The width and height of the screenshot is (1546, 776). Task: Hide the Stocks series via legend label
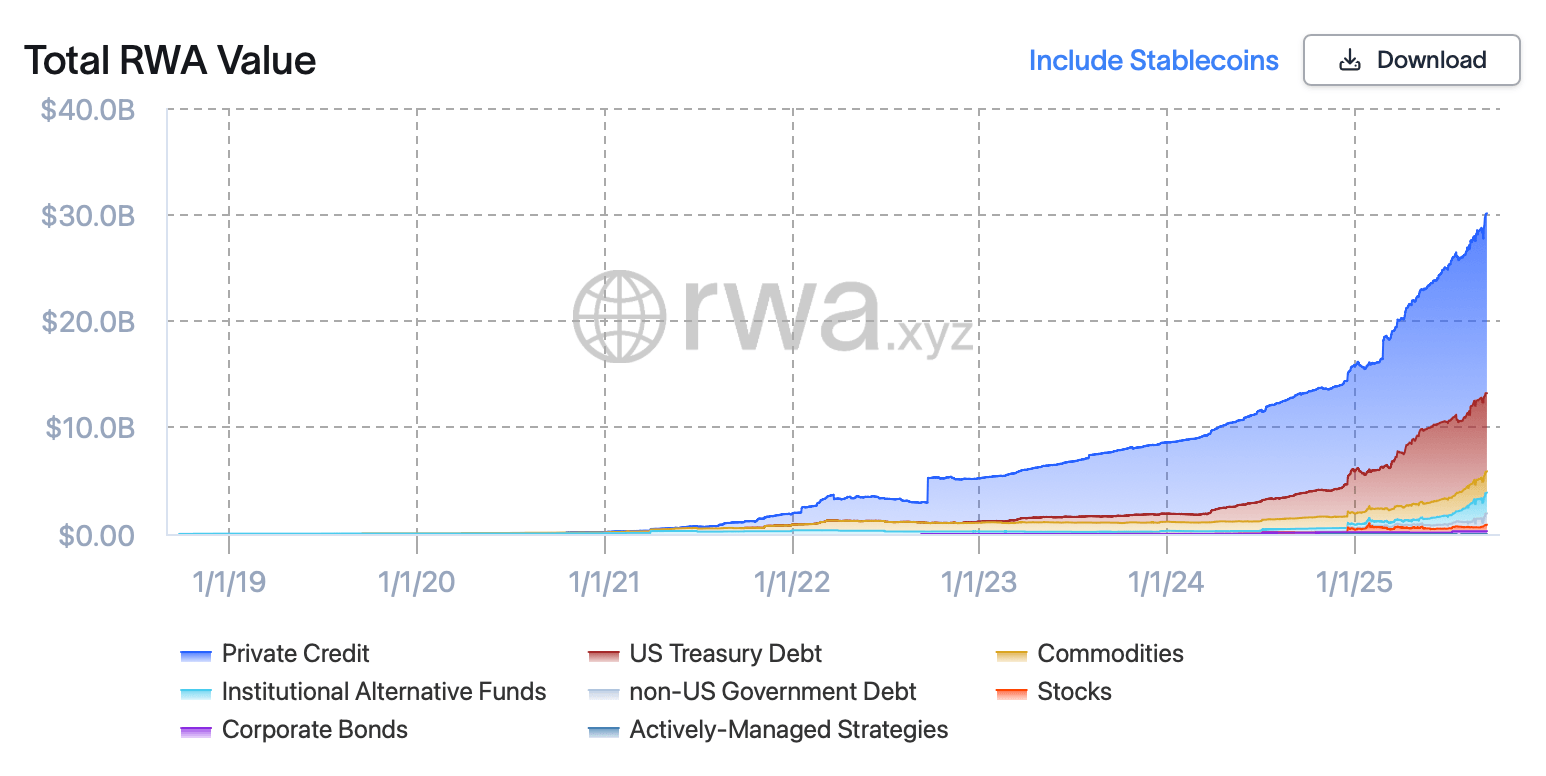[1074, 692]
